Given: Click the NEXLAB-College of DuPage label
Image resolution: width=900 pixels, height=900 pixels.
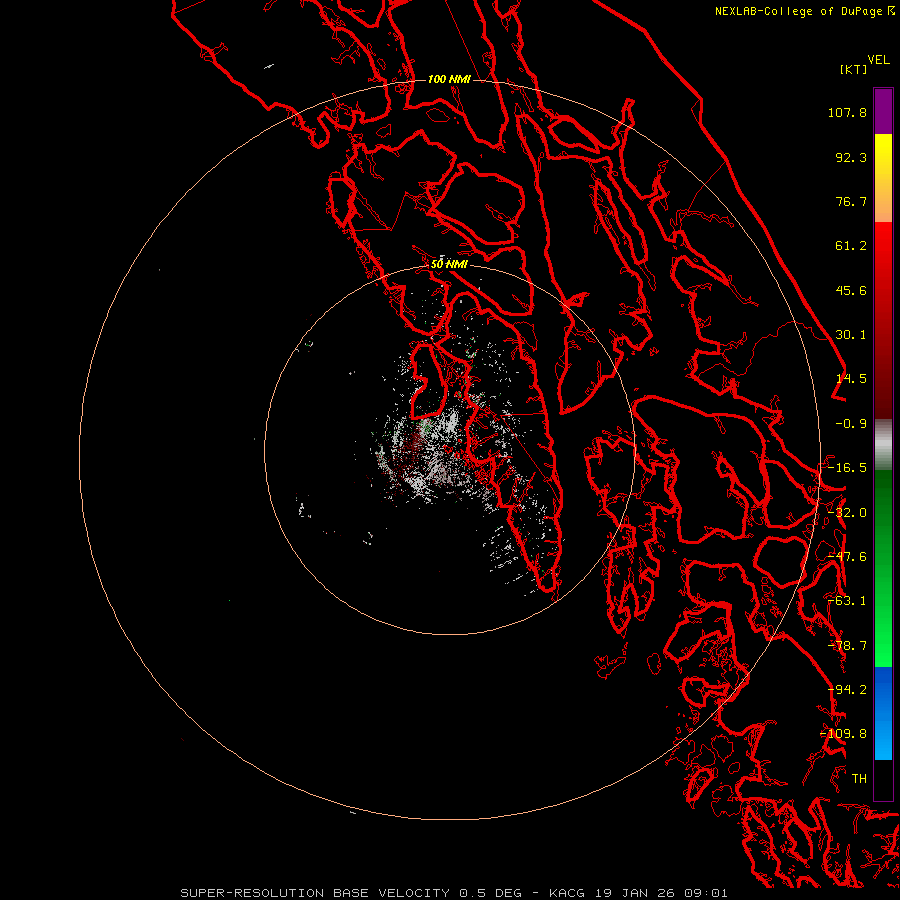Looking at the screenshot, I should click(804, 11).
